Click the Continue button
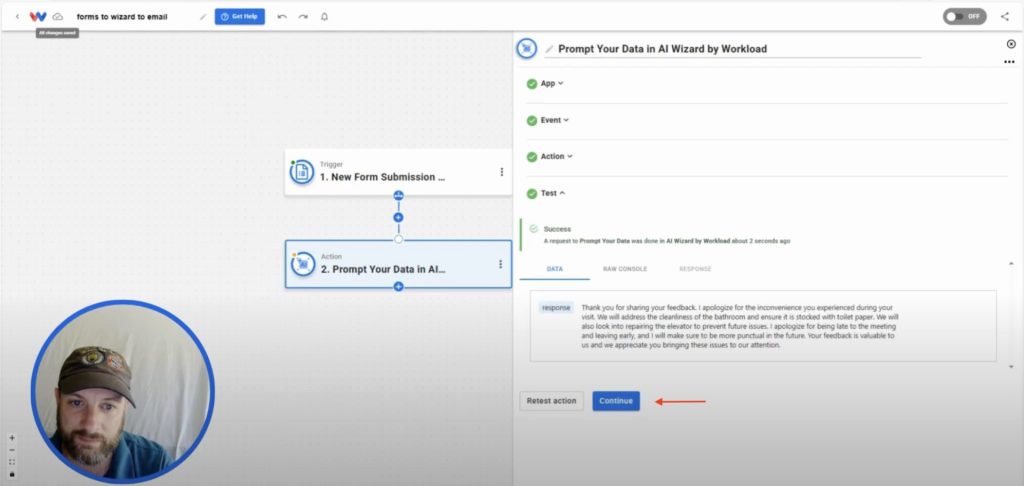This screenshot has width=1024, height=486. click(x=616, y=401)
